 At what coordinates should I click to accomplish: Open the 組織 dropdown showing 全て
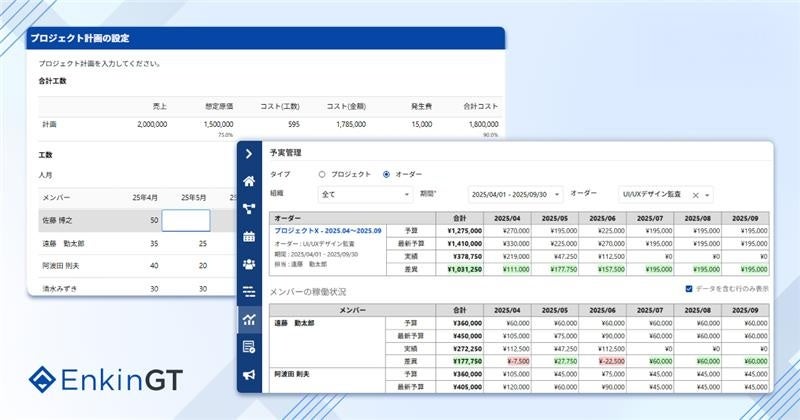click(x=365, y=194)
